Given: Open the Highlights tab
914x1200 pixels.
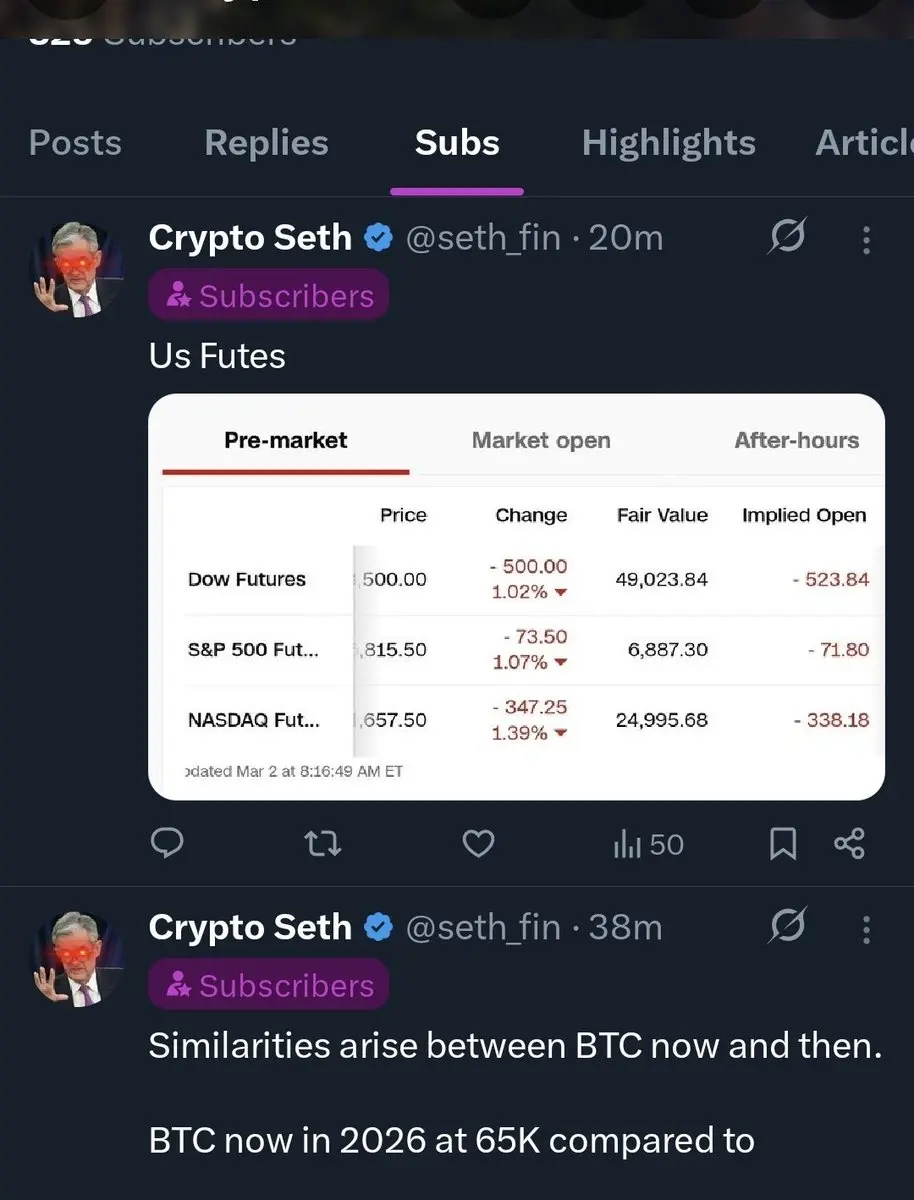Looking at the screenshot, I should coord(668,144).
